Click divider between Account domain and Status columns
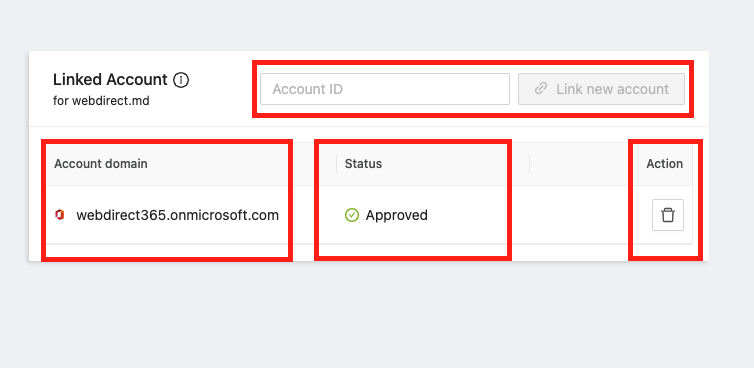Screen dimensions: 754x368 tap(336, 164)
